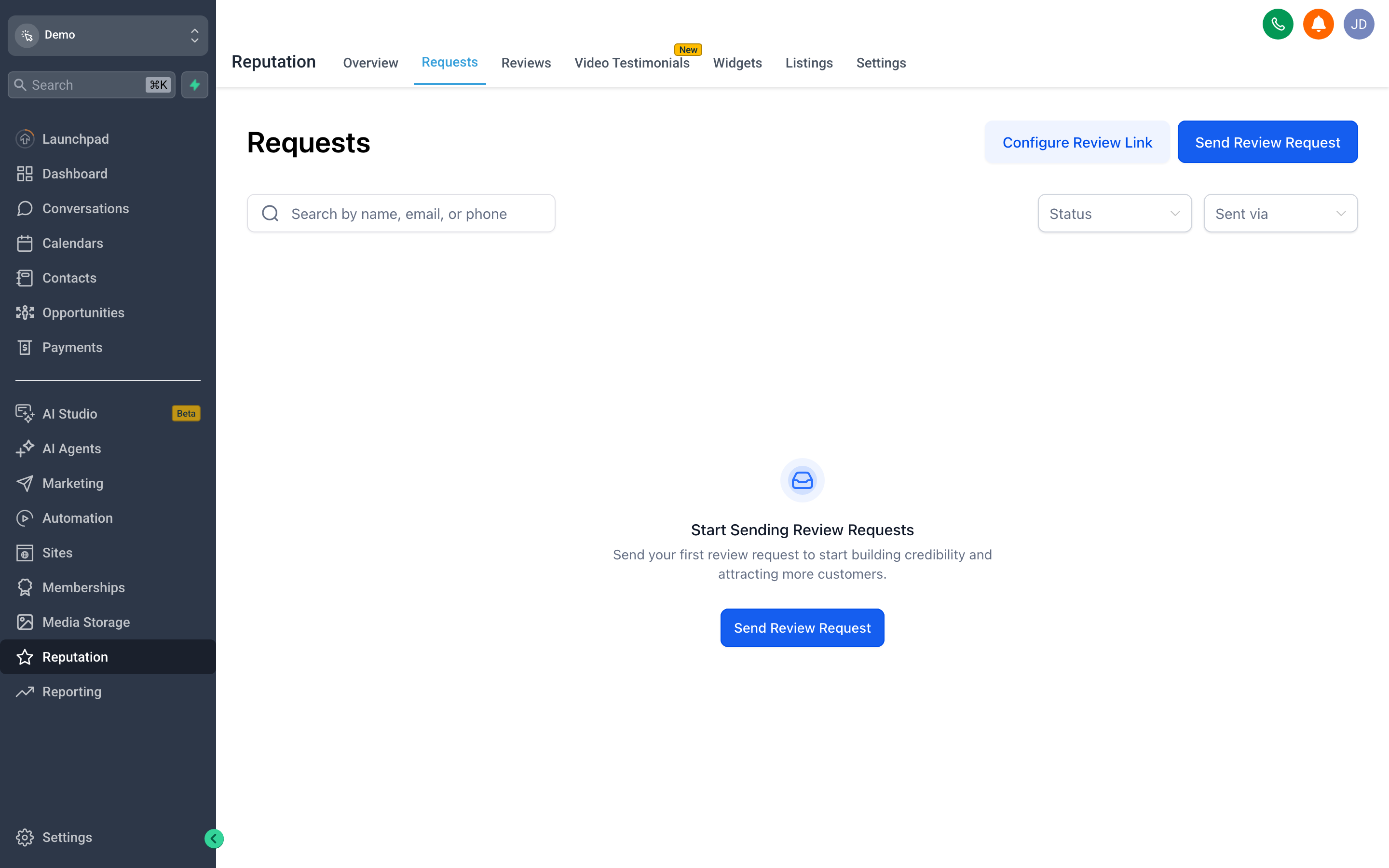Open notifications bell icon
The height and width of the screenshot is (868, 1389).
[1318, 24]
